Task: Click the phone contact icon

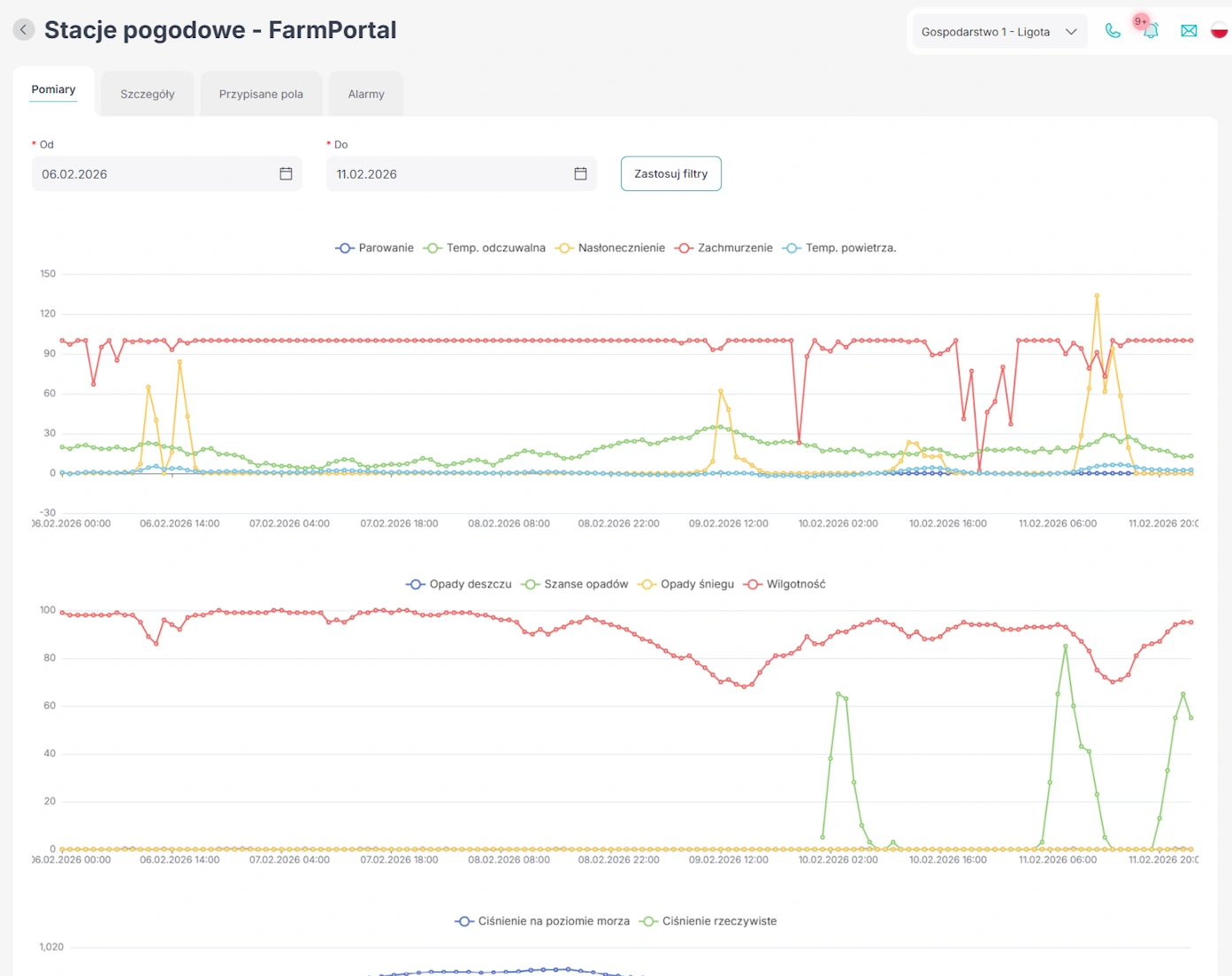Action: (1113, 31)
